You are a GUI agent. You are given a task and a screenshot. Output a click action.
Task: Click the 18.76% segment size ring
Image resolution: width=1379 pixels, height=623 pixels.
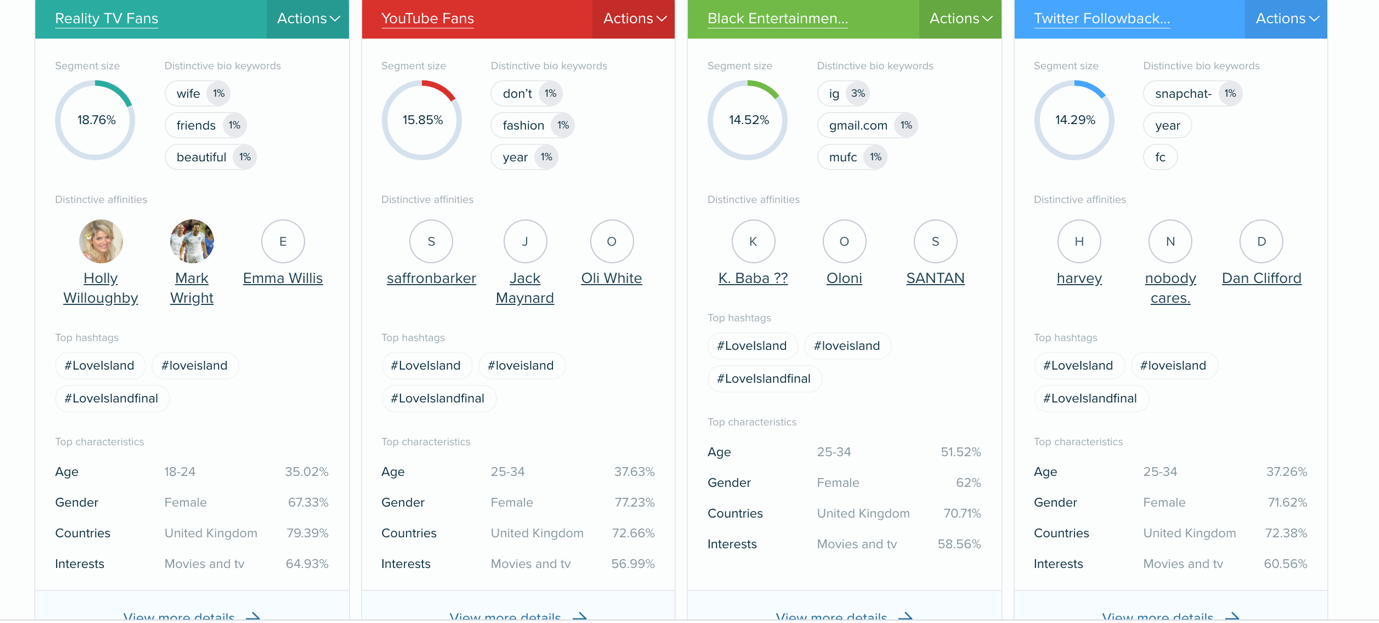pos(95,120)
